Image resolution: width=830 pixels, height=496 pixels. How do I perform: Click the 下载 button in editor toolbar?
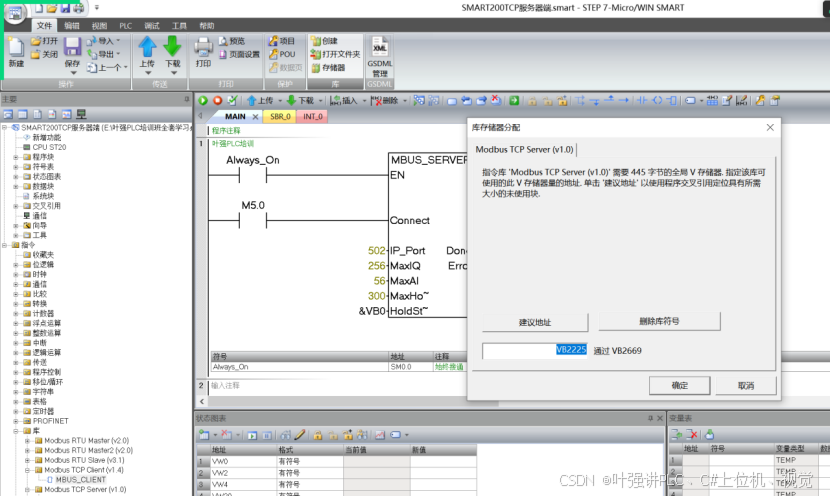coord(300,100)
